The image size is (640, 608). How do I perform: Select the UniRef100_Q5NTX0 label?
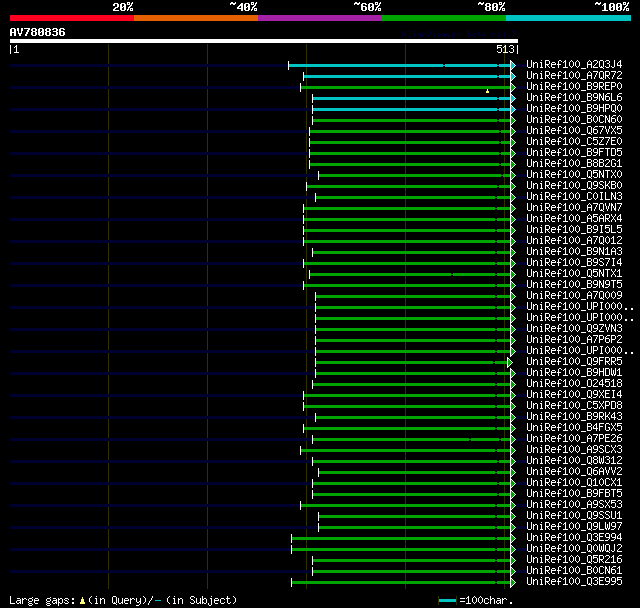point(574,175)
